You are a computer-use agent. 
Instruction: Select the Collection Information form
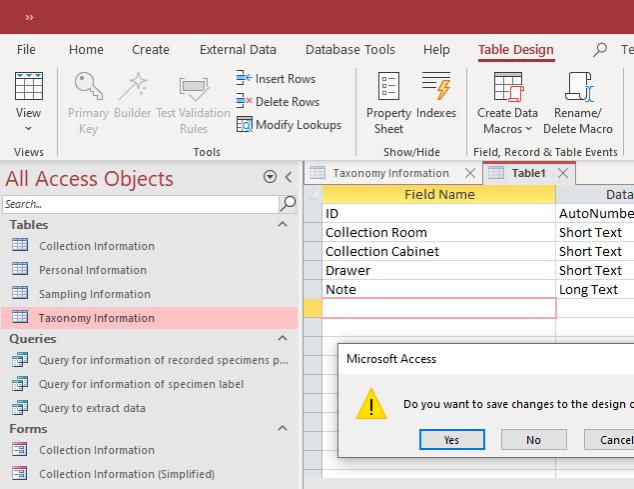point(150,450)
